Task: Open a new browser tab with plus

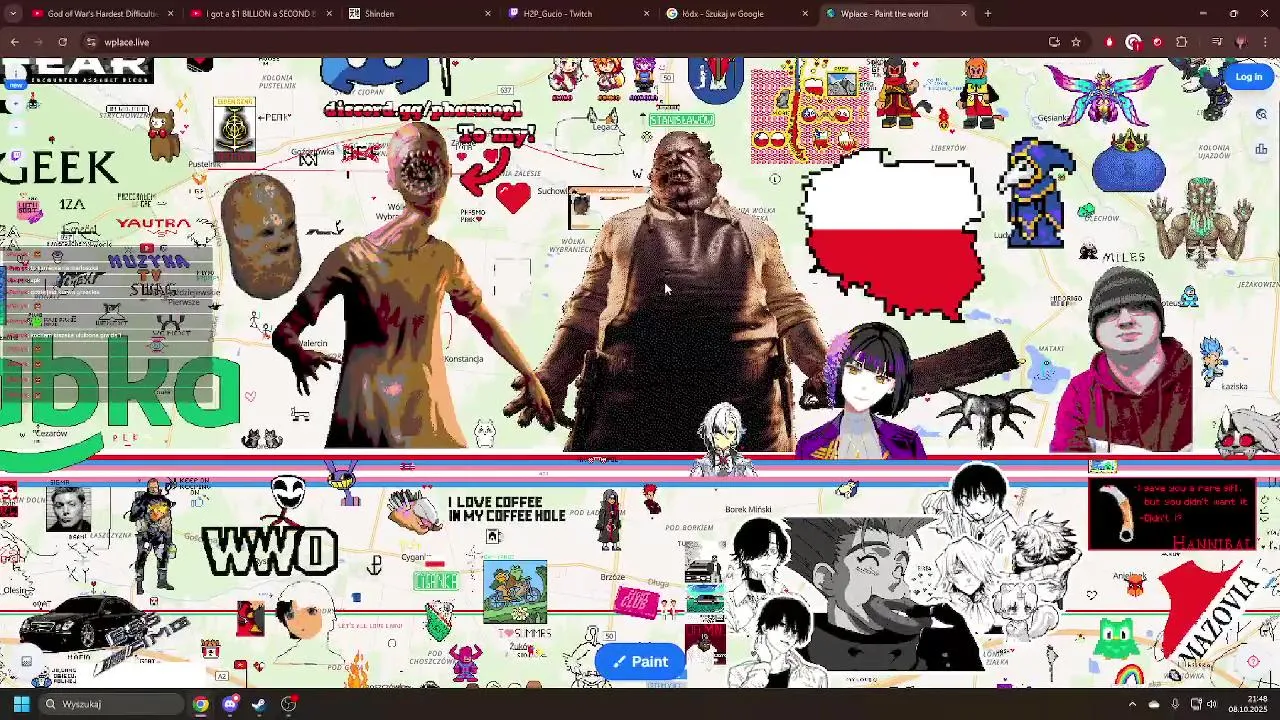Action: click(988, 14)
